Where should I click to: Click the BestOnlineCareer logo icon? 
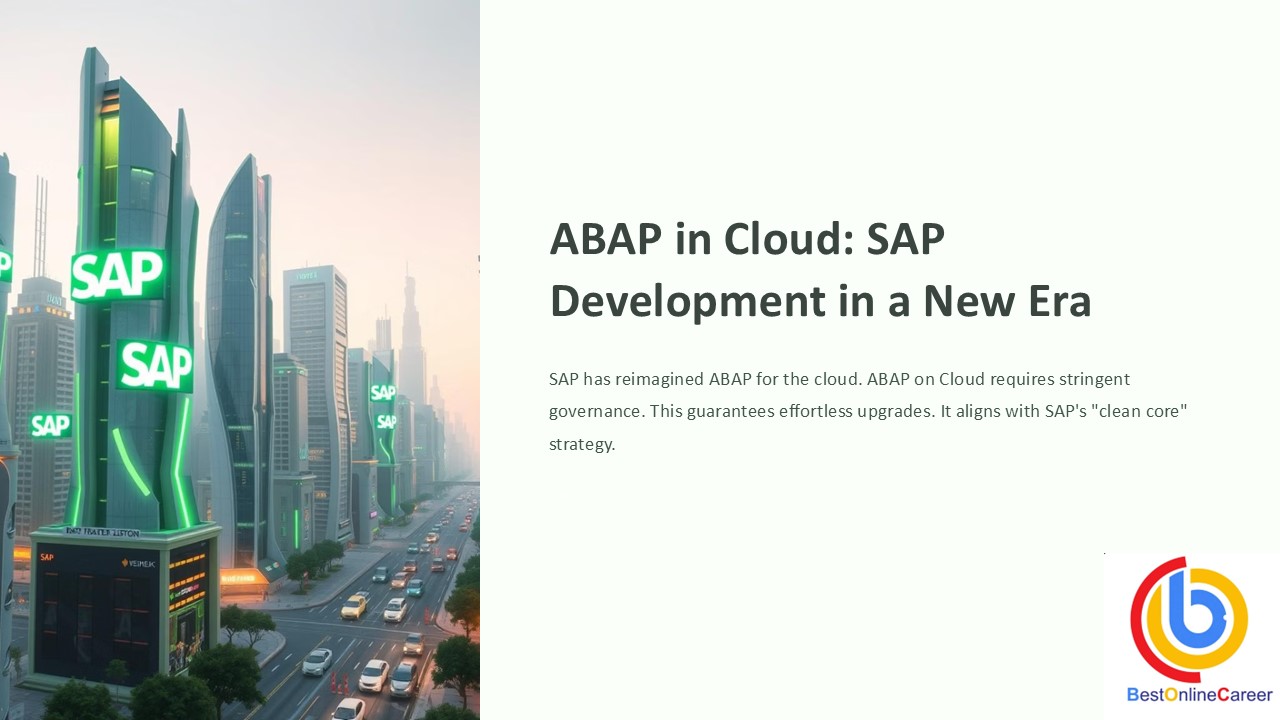pyautogui.click(x=1189, y=619)
